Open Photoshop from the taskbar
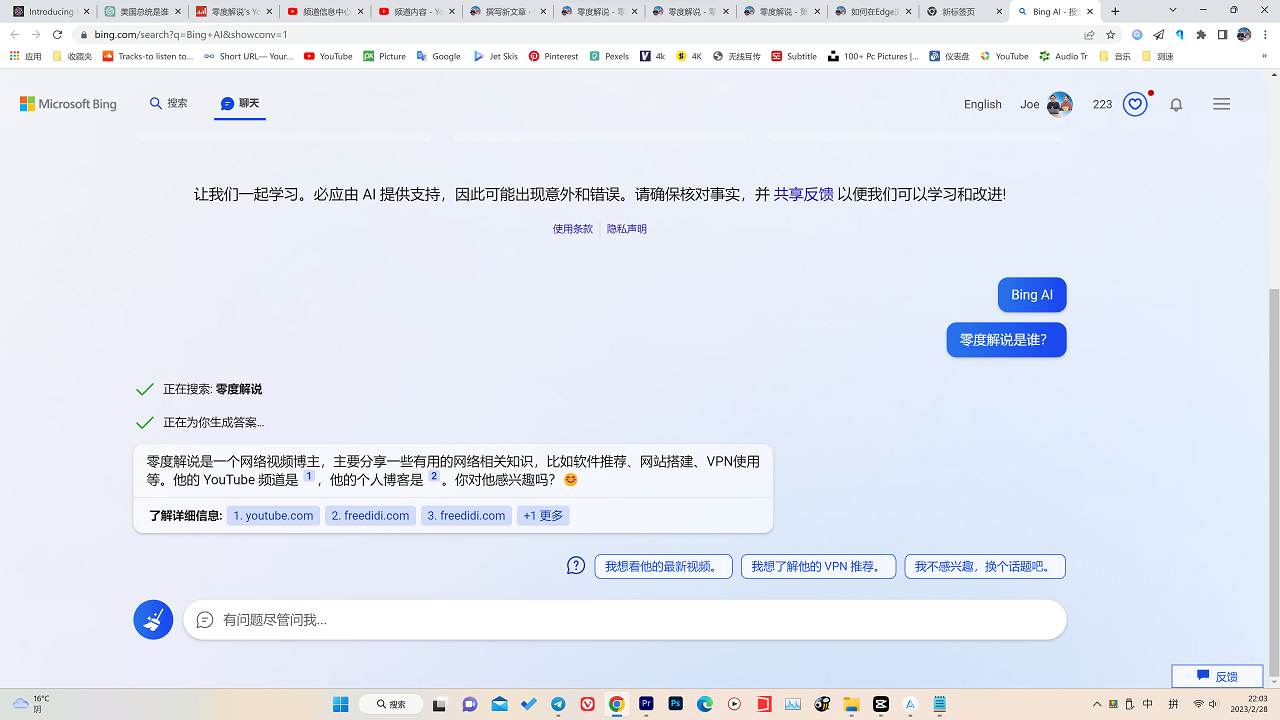 click(x=676, y=704)
